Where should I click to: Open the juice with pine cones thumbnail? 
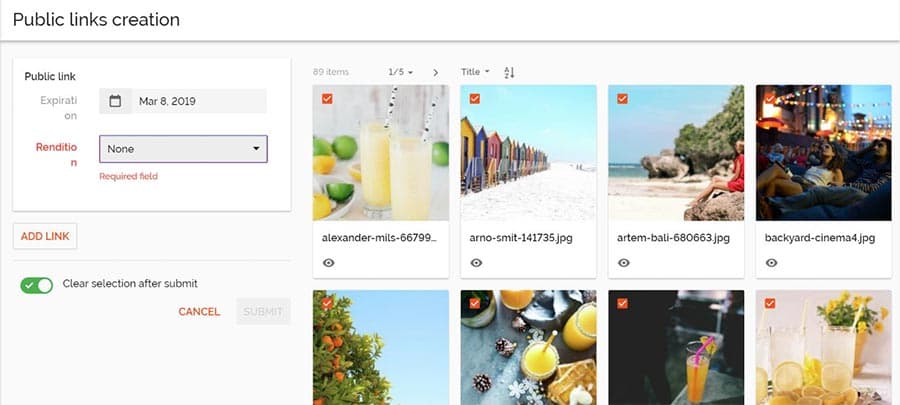529,347
